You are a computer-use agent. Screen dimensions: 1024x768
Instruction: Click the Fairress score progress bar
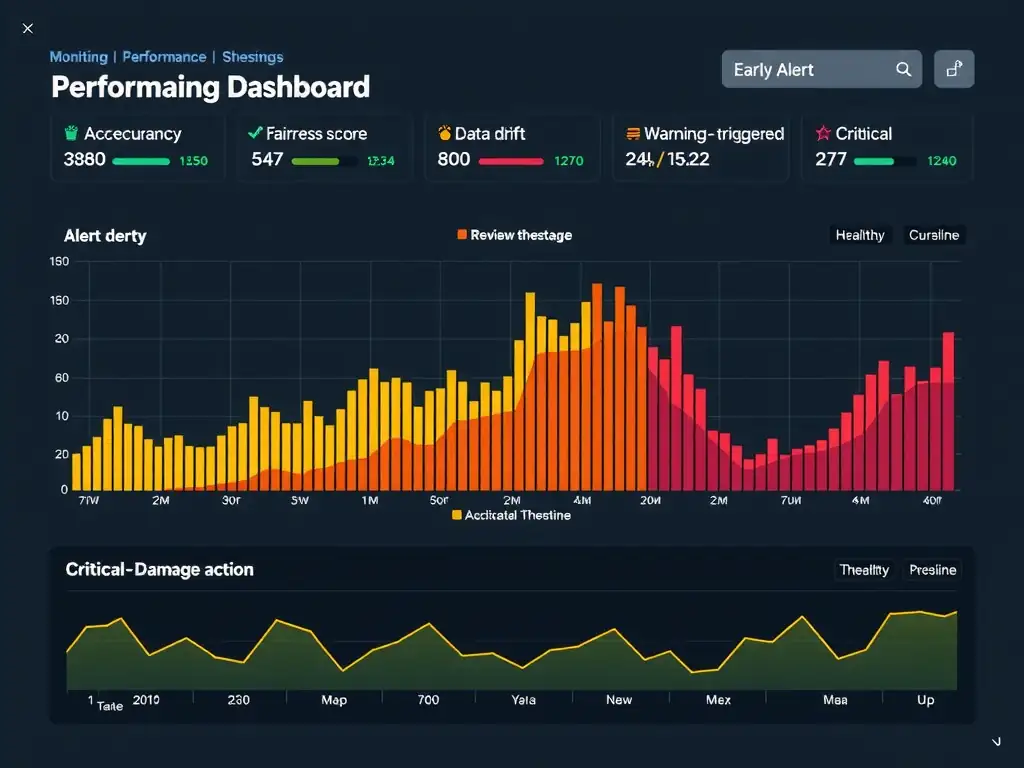325,161
